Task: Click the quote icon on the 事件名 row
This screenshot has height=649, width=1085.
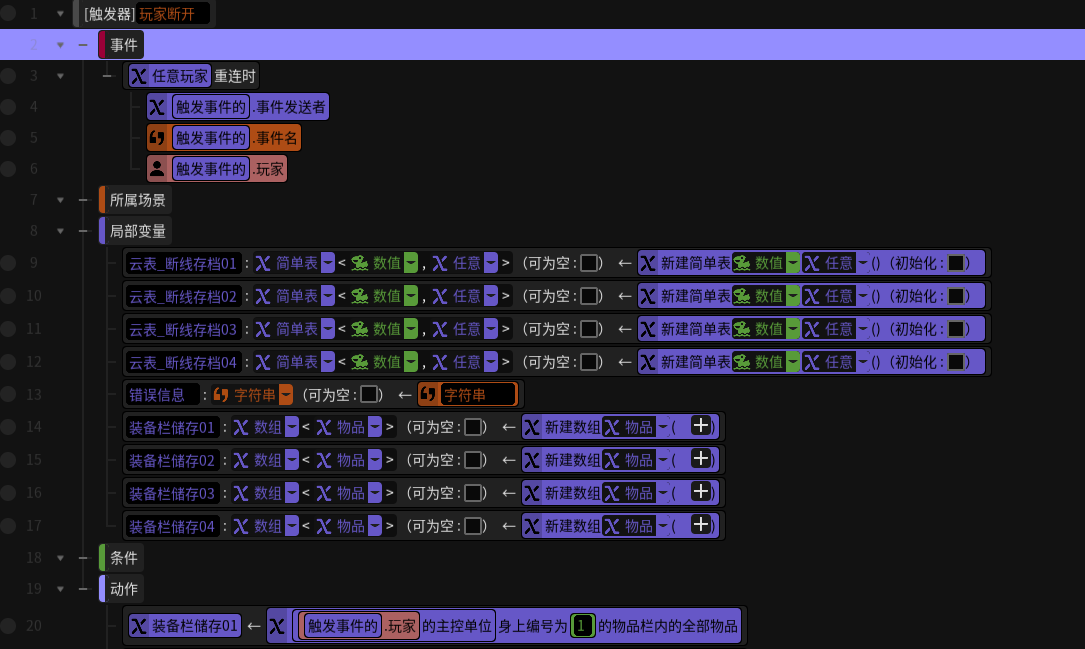Action: [157, 138]
